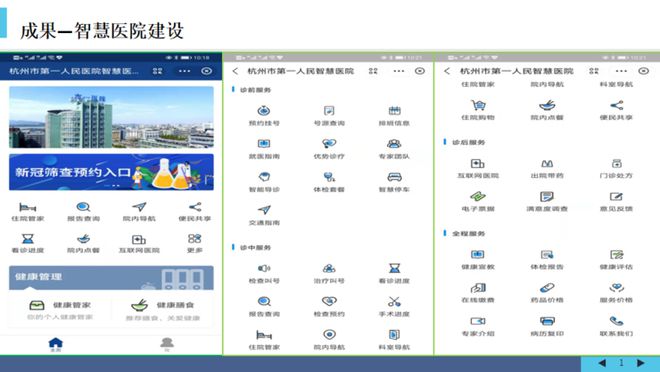Open 药品价格 pill icon

pos(547,288)
